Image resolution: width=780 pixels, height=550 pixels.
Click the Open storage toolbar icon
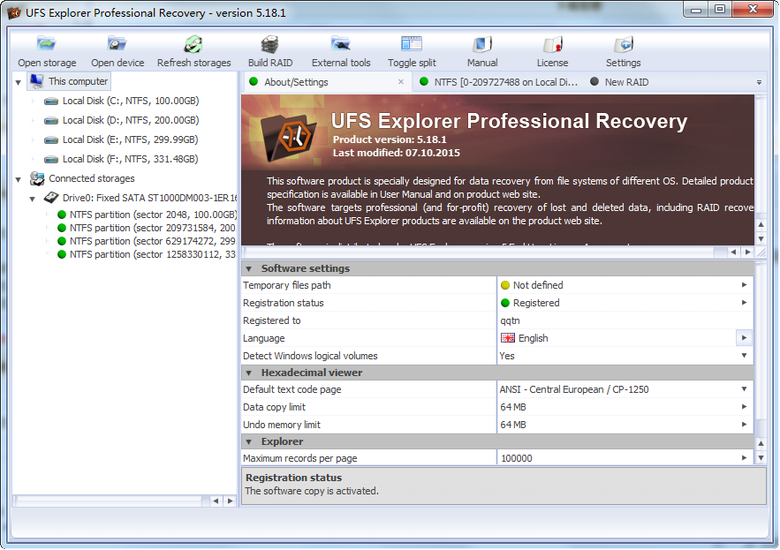click(x=47, y=45)
